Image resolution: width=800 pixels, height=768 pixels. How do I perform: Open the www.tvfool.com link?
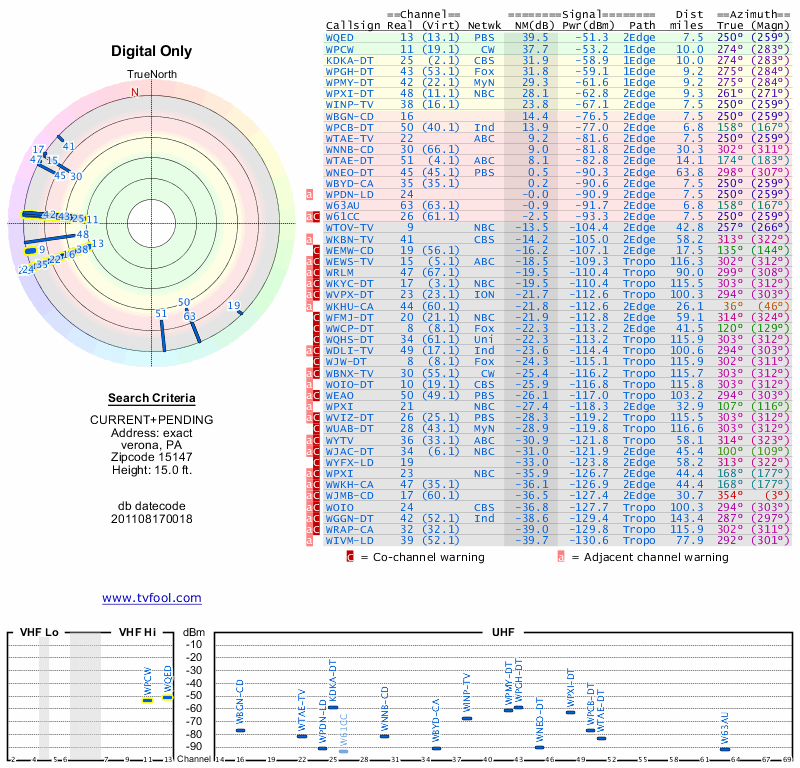(152, 598)
